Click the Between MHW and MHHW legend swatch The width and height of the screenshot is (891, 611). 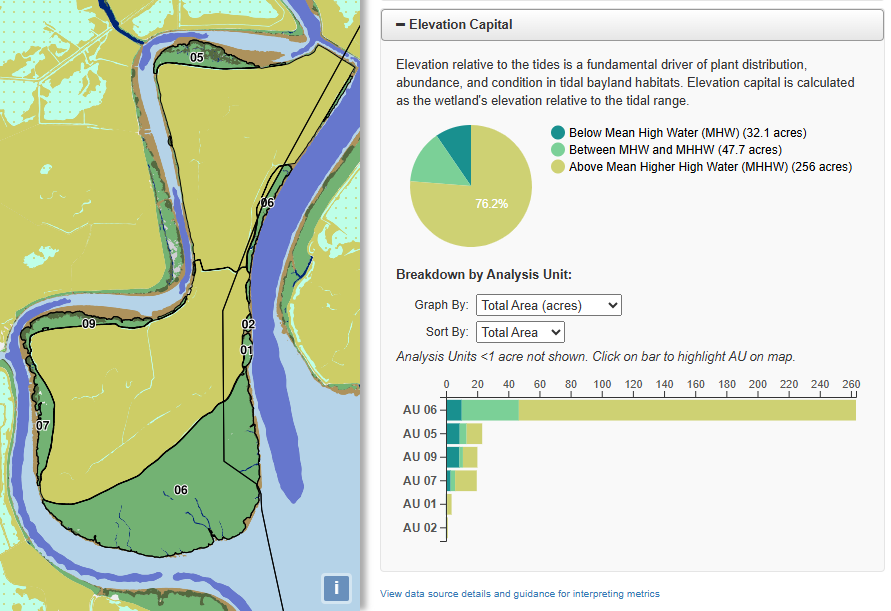(x=557, y=149)
